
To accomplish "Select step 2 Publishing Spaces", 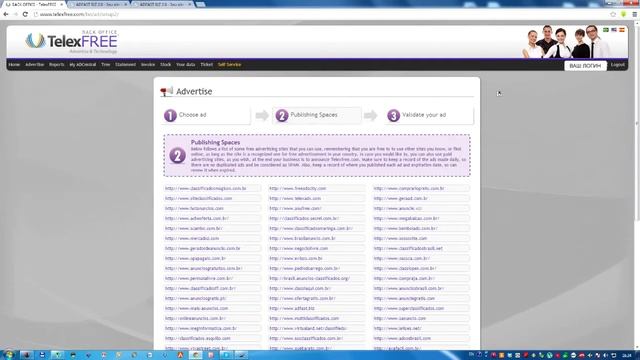I will point(317,116).
